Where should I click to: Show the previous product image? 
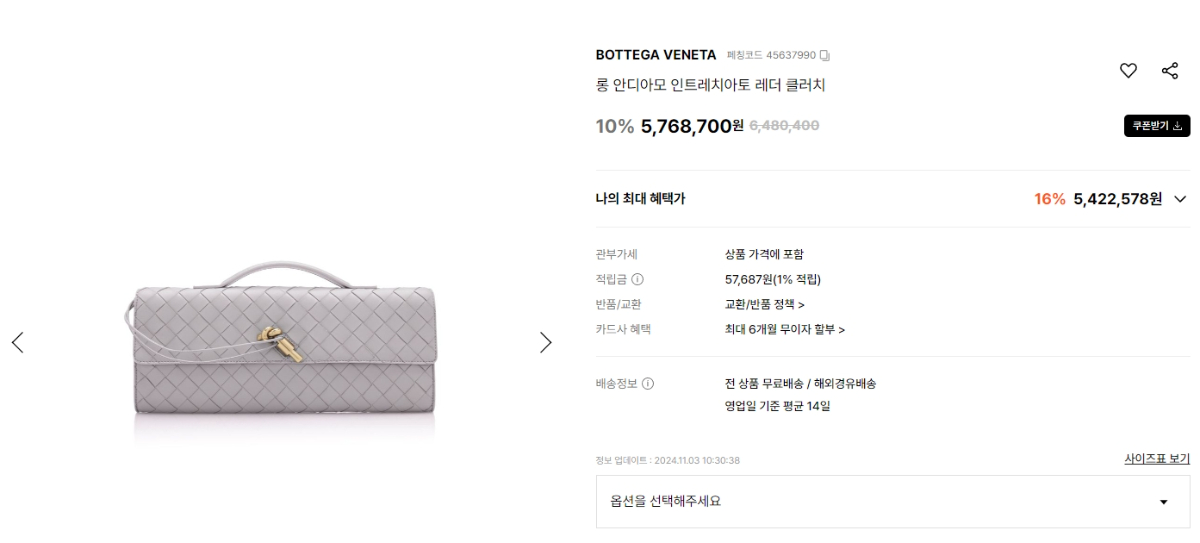point(17,343)
